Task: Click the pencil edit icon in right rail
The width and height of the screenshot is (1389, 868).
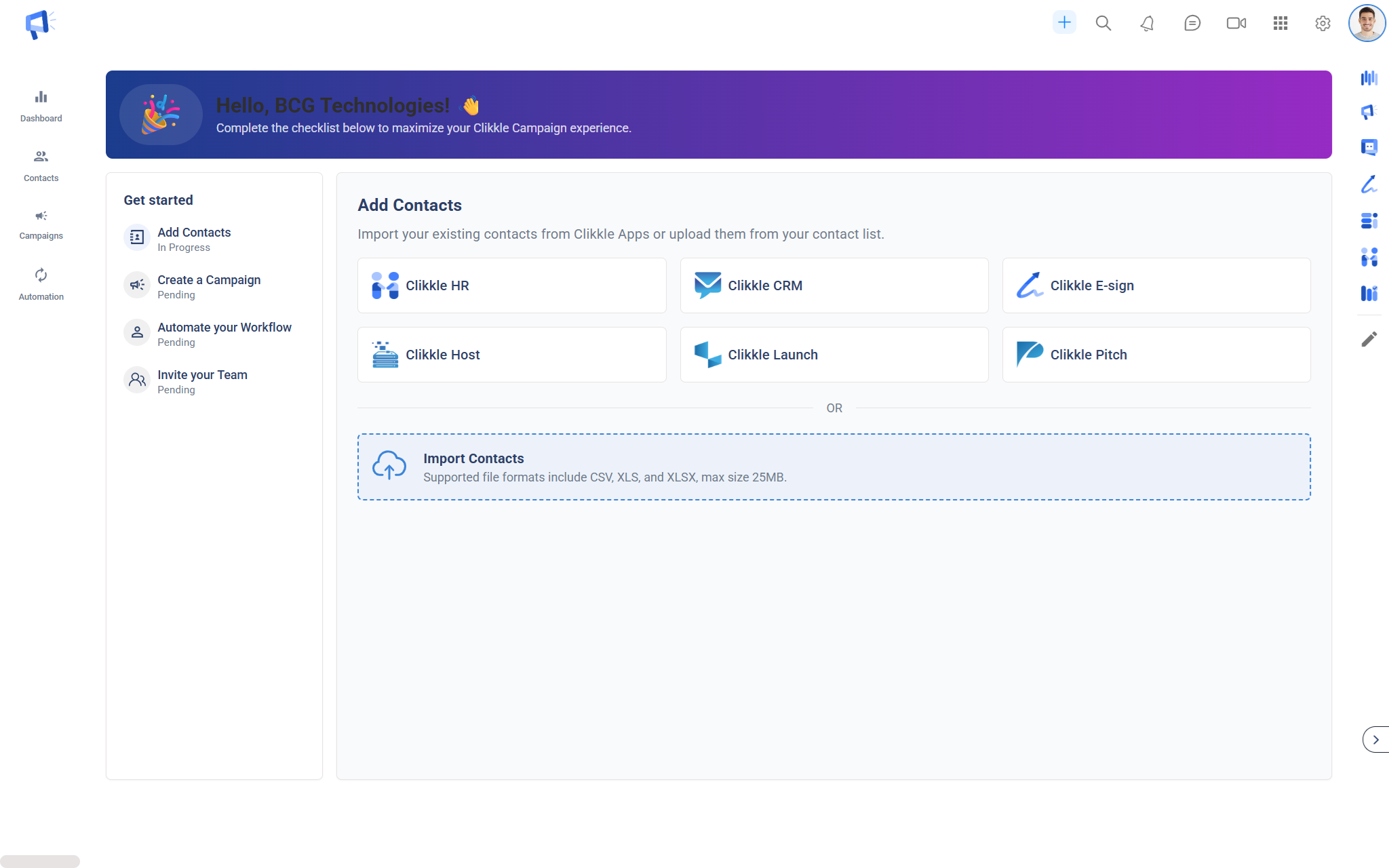Action: 1369,339
